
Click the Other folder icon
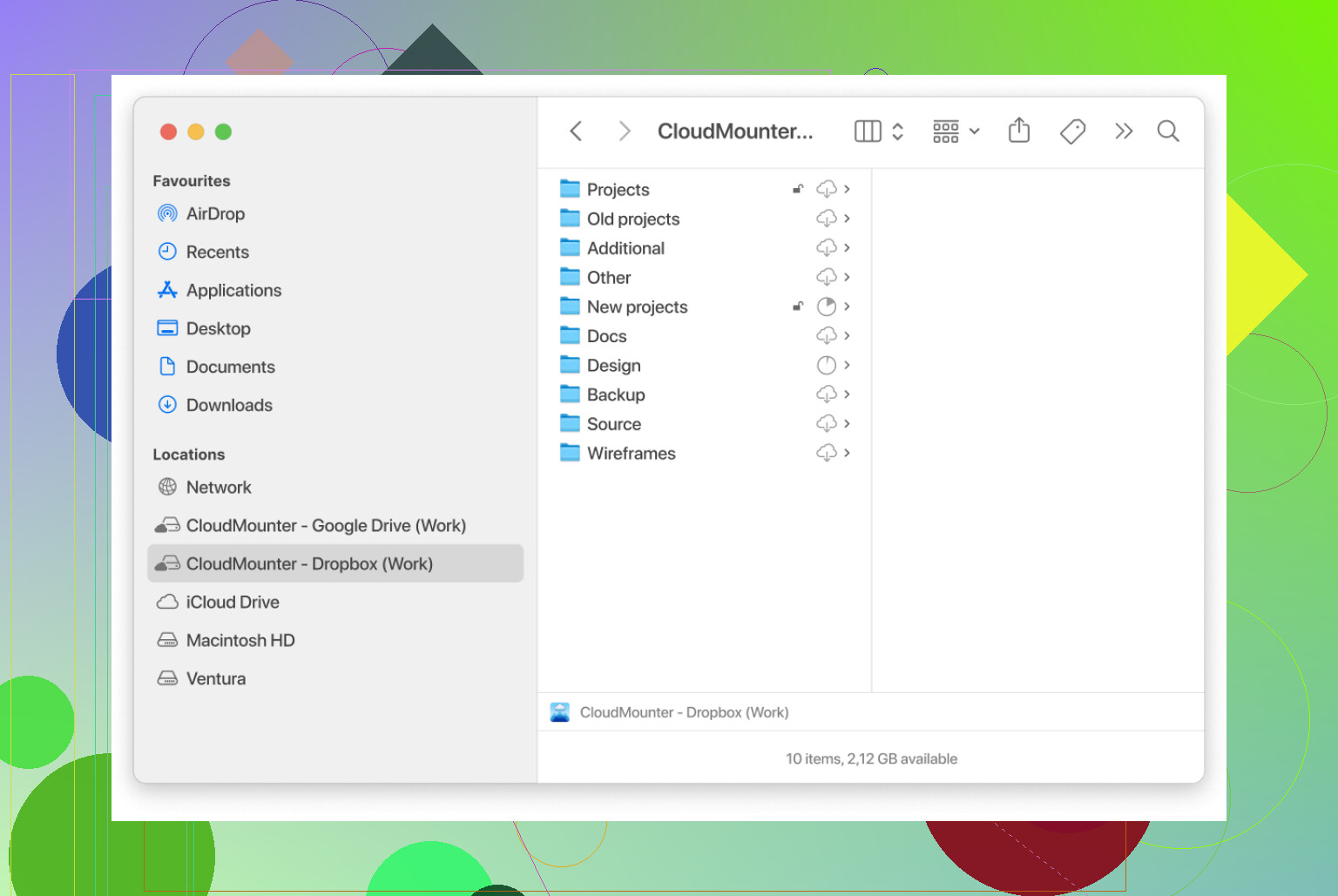(570, 277)
